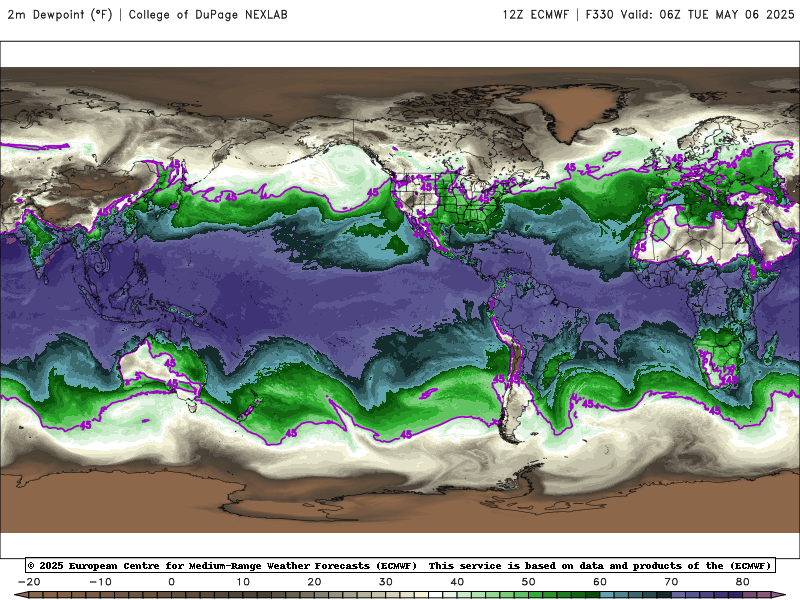
Task: Click the "College of DuPage NEXLAB" label
Action: (x=208, y=15)
